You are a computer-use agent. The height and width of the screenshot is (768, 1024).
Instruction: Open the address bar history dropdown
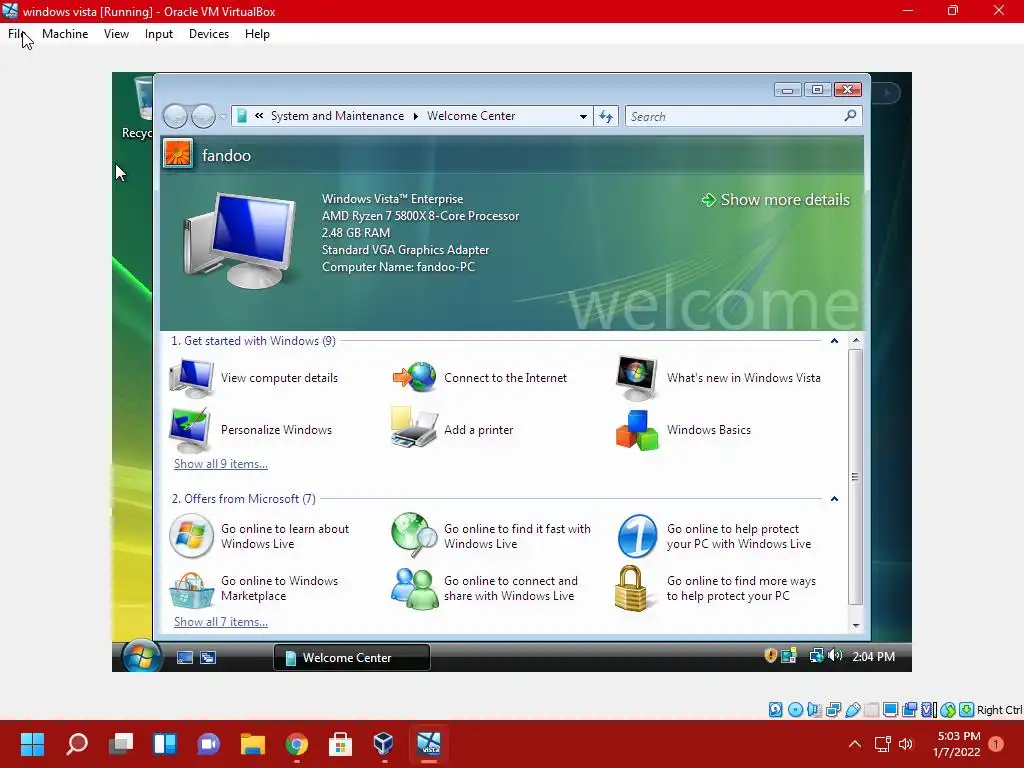[583, 116]
